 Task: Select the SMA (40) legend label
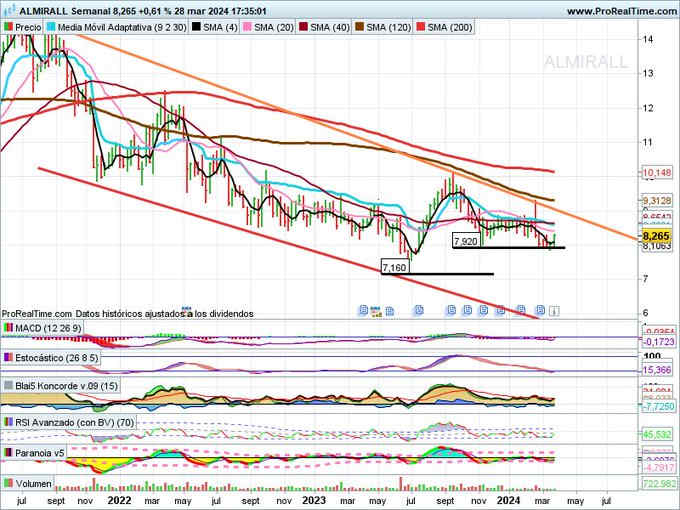(x=330, y=27)
